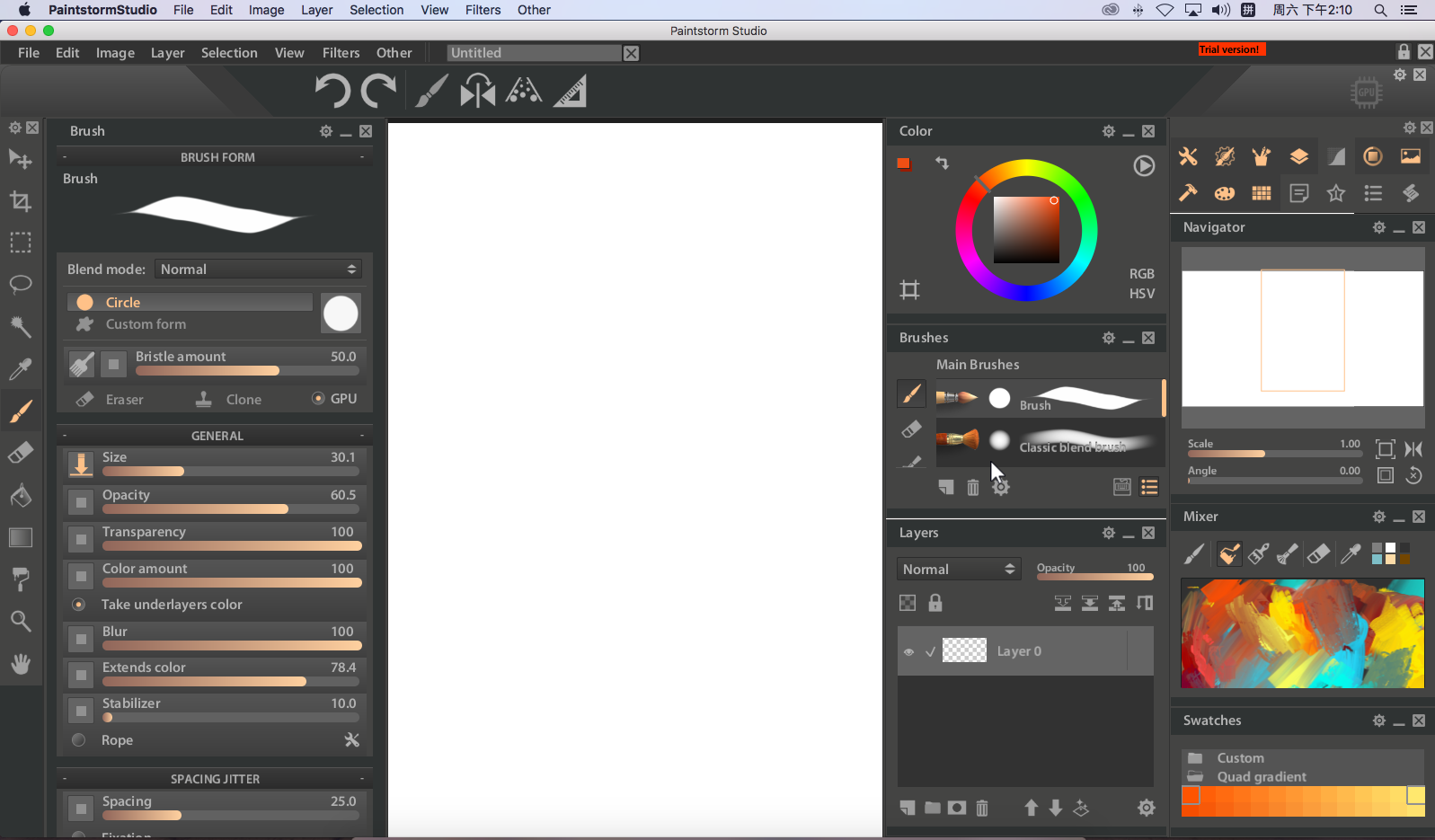This screenshot has width=1435, height=840.
Task: Select the Hand pan tool
Action: [x=20, y=663]
